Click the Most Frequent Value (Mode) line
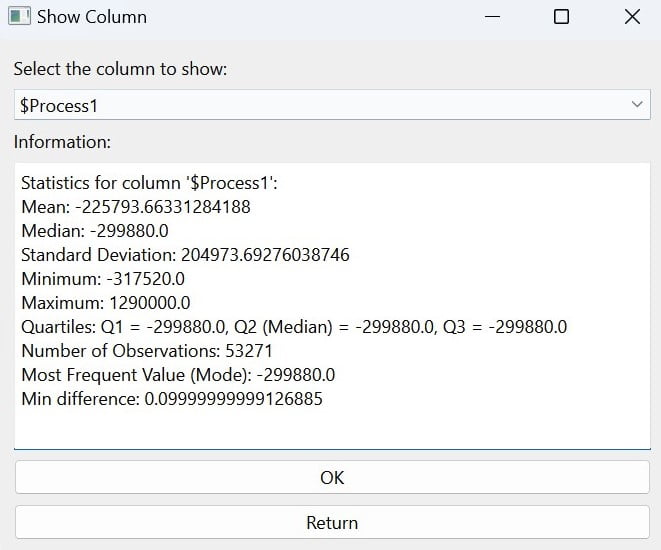 (x=178, y=375)
